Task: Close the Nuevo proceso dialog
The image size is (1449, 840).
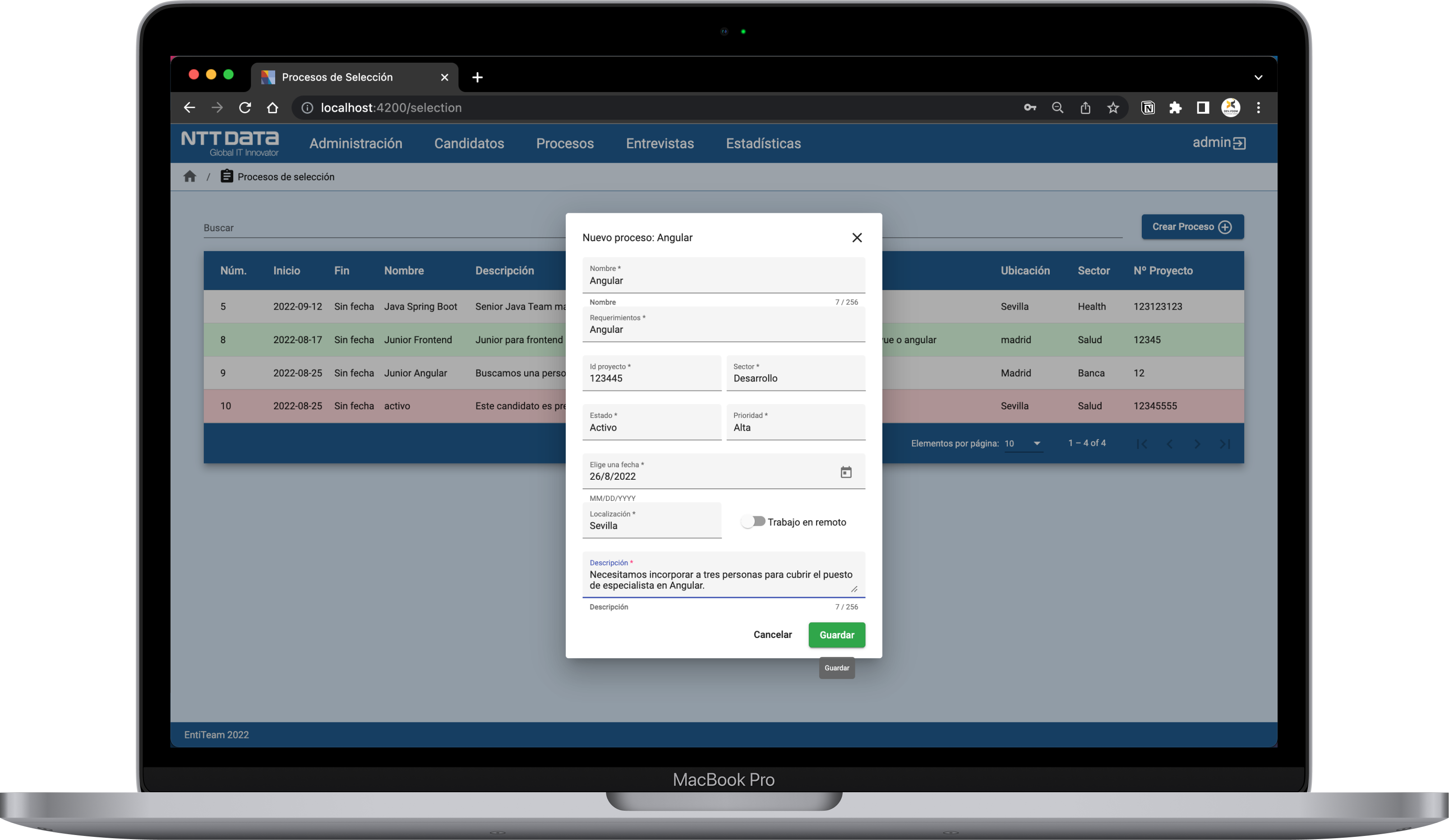Action: tap(857, 237)
